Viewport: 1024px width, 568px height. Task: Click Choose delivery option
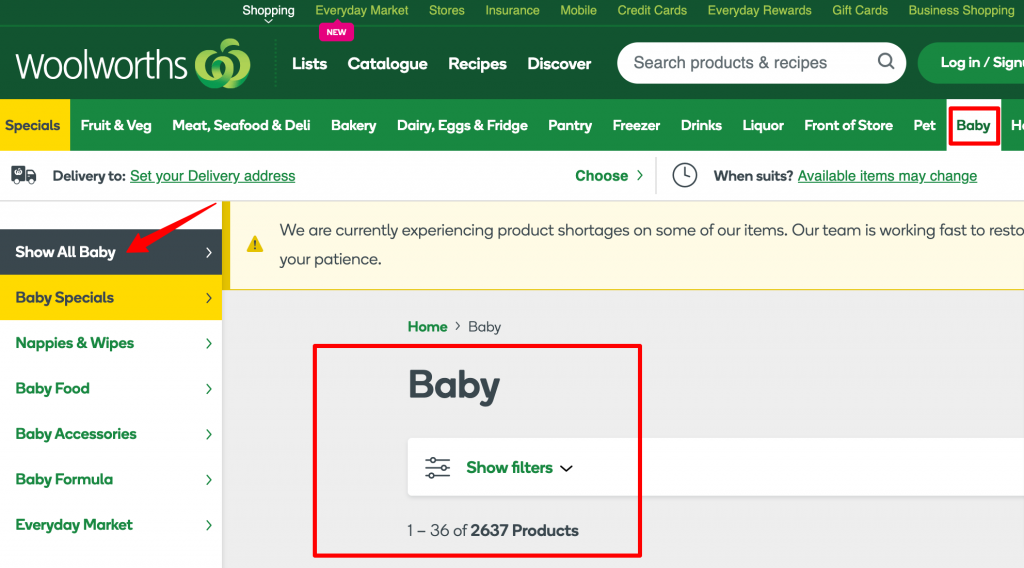pyautogui.click(x=609, y=176)
